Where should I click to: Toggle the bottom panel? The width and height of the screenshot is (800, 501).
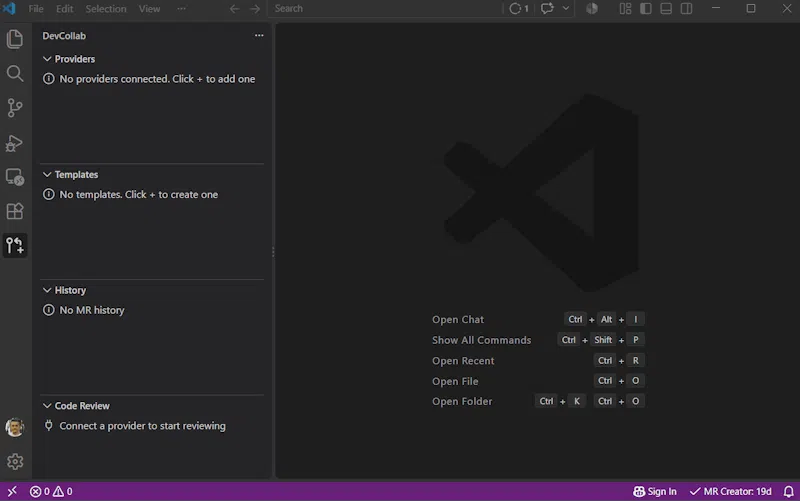click(666, 9)
